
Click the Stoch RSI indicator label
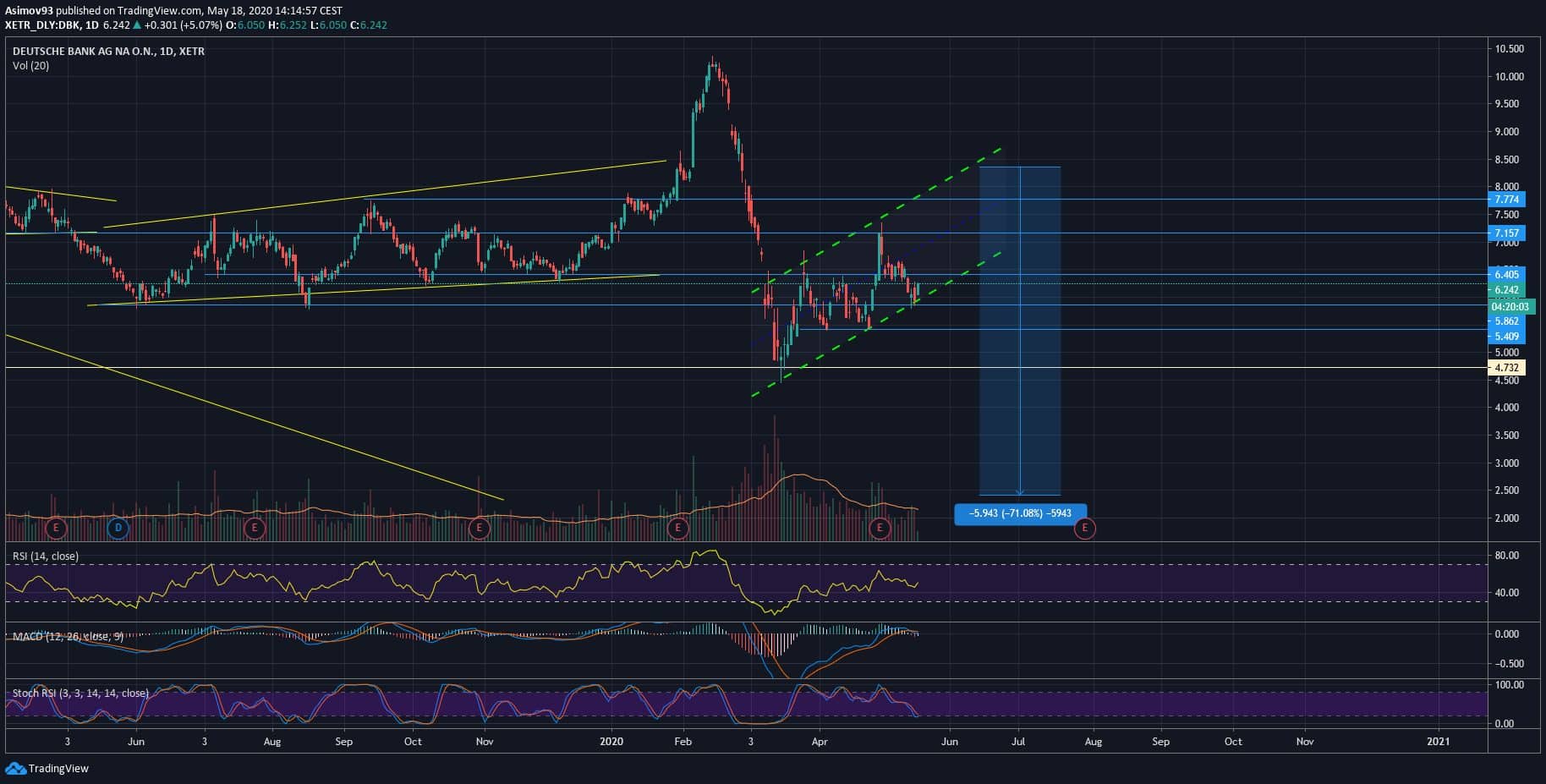pyautogui.click(x=80, y=694)
